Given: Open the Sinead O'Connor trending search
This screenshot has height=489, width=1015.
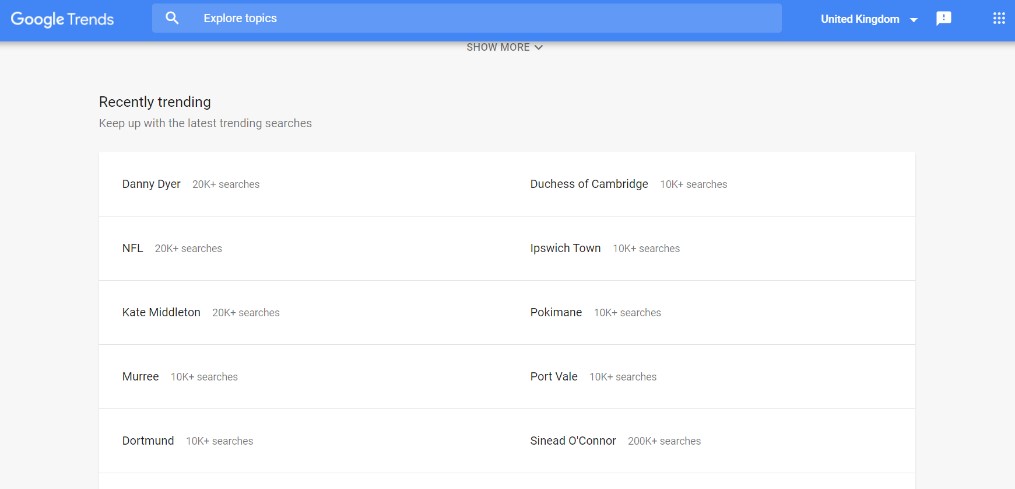Looking at the screenshot, I should [573, 440].
